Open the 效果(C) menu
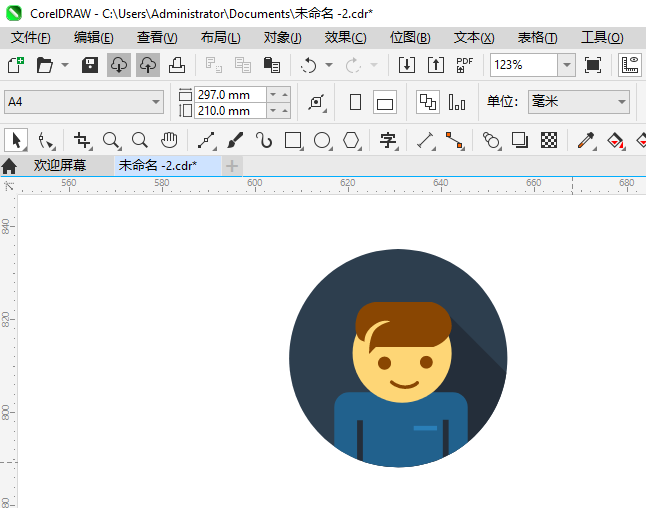 point(345,37)
